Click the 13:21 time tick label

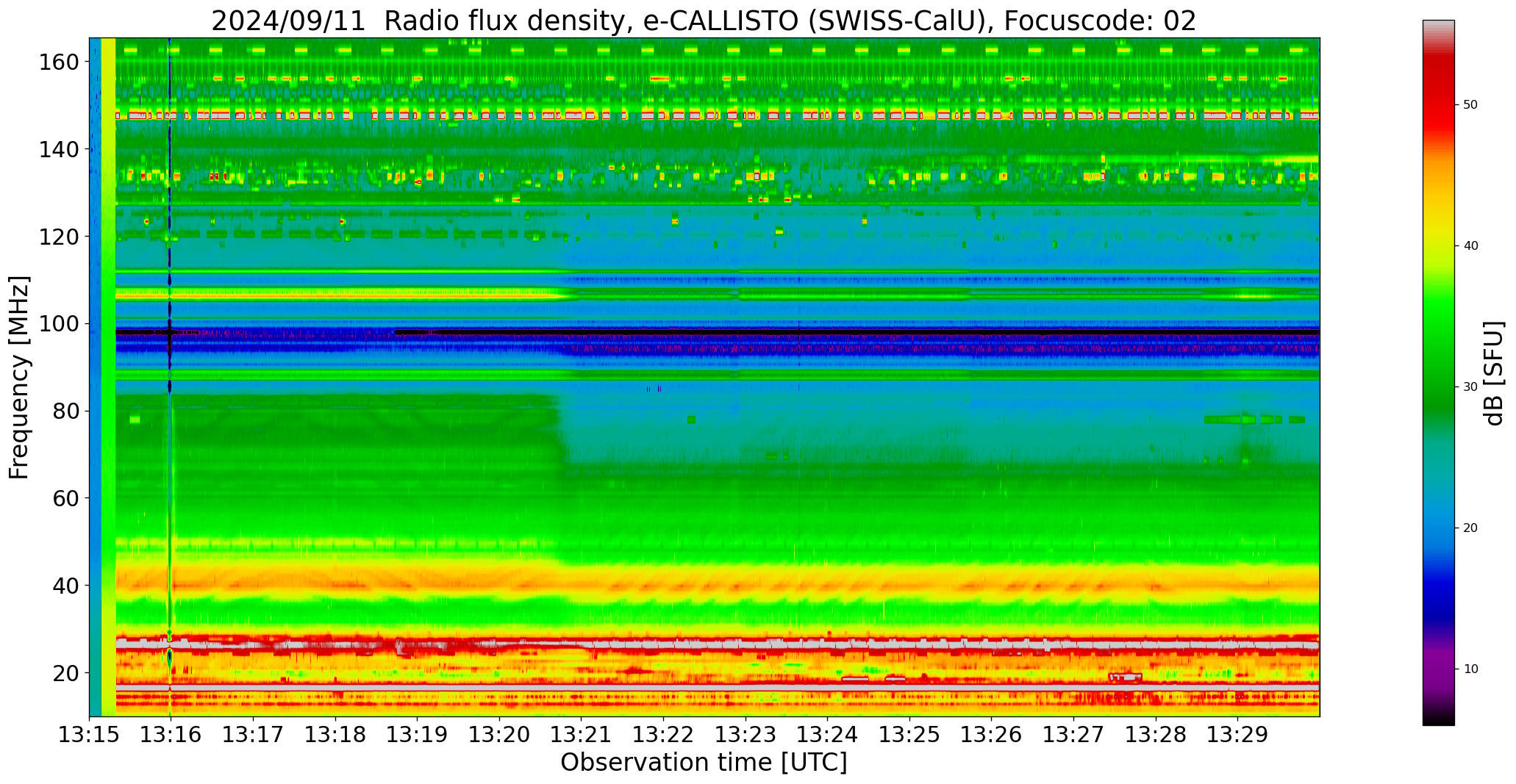[581, 734]
